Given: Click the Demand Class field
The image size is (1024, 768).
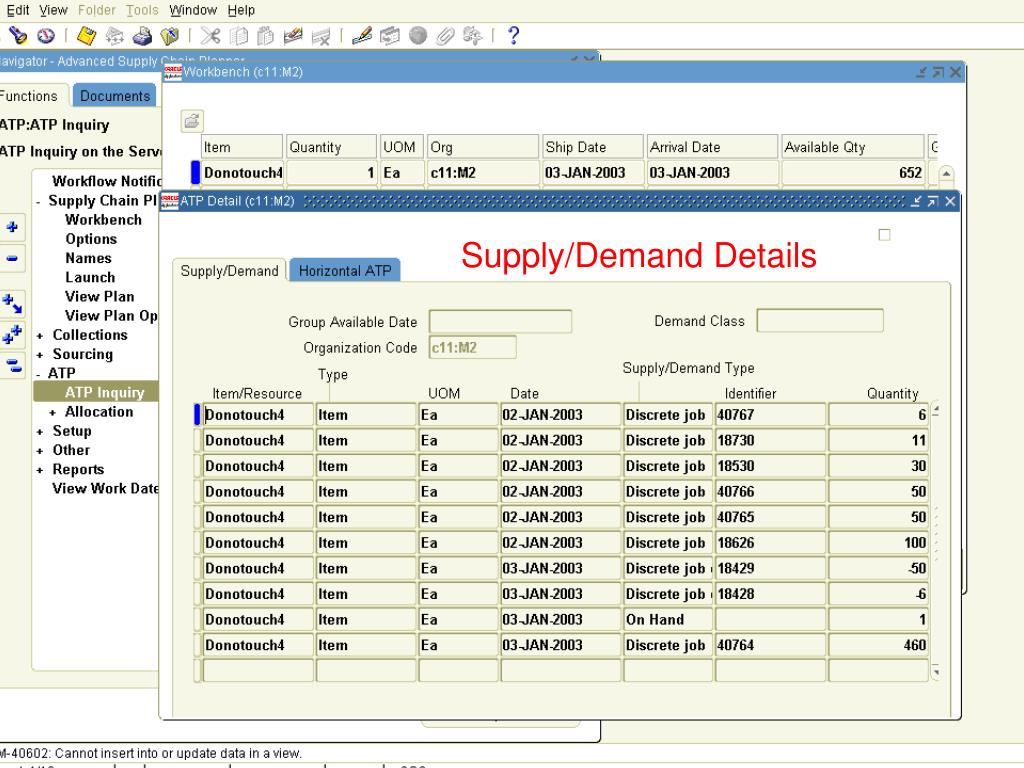Looking at the screenshot, I should (820, 321).
